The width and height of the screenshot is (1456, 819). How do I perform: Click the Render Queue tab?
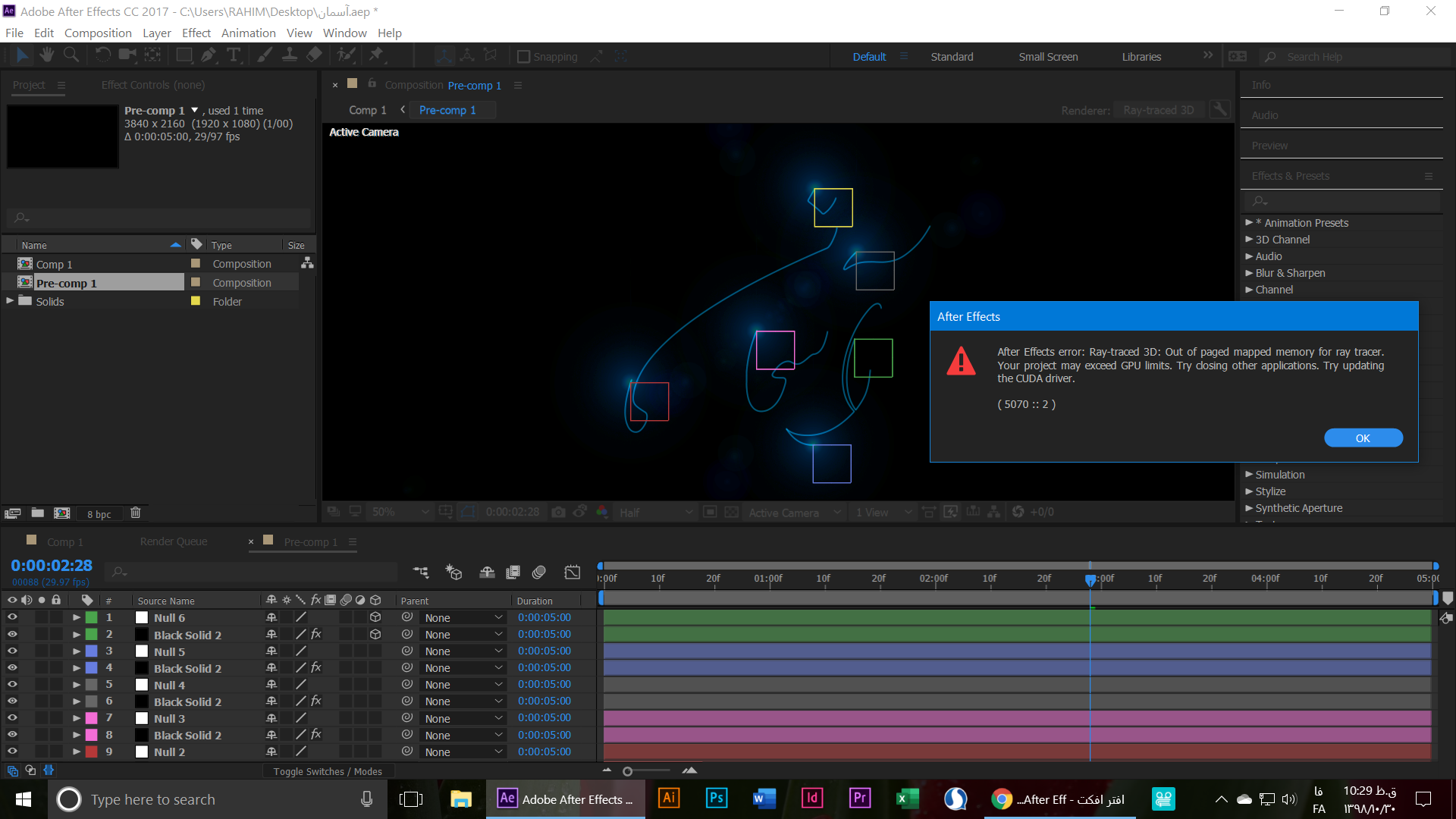pos(172,542)
